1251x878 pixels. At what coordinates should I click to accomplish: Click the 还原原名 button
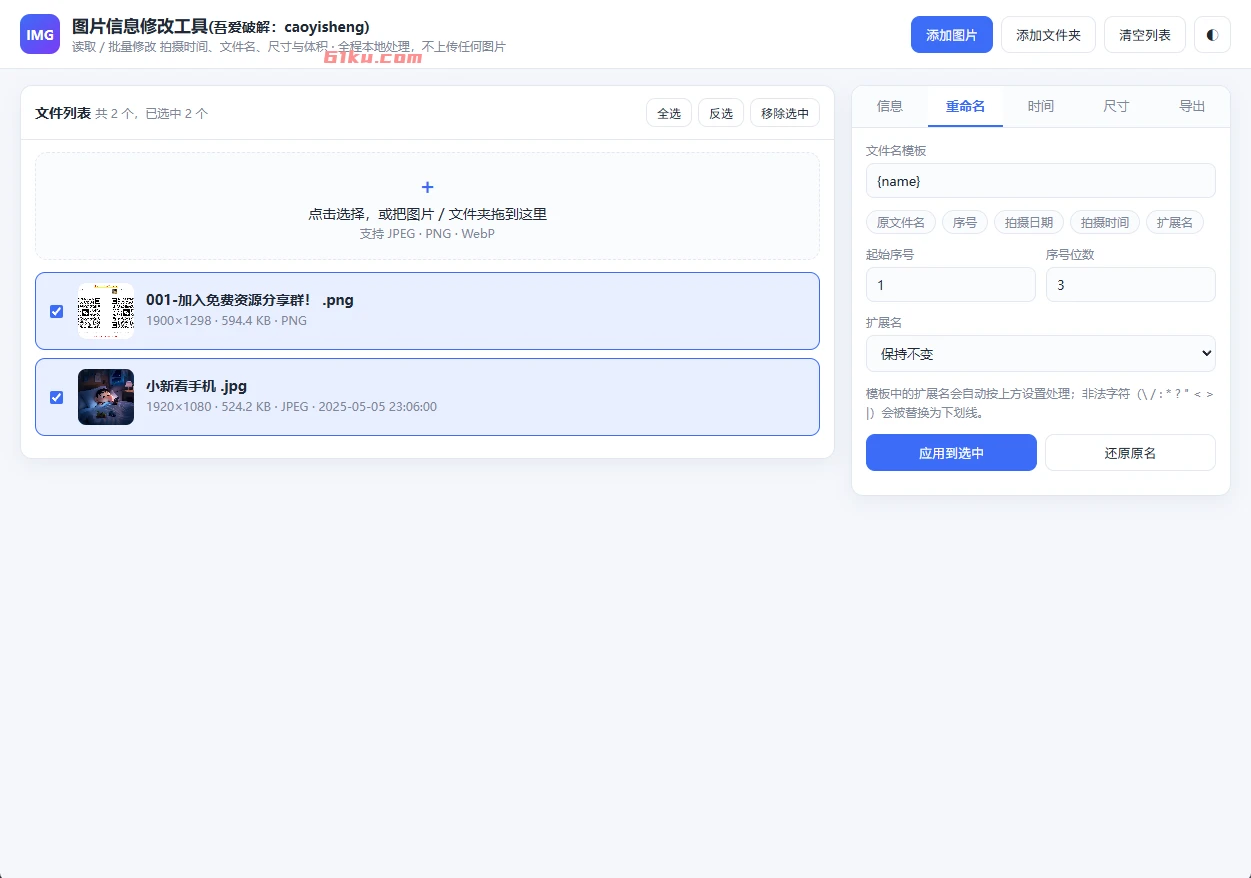[1130, 453]
